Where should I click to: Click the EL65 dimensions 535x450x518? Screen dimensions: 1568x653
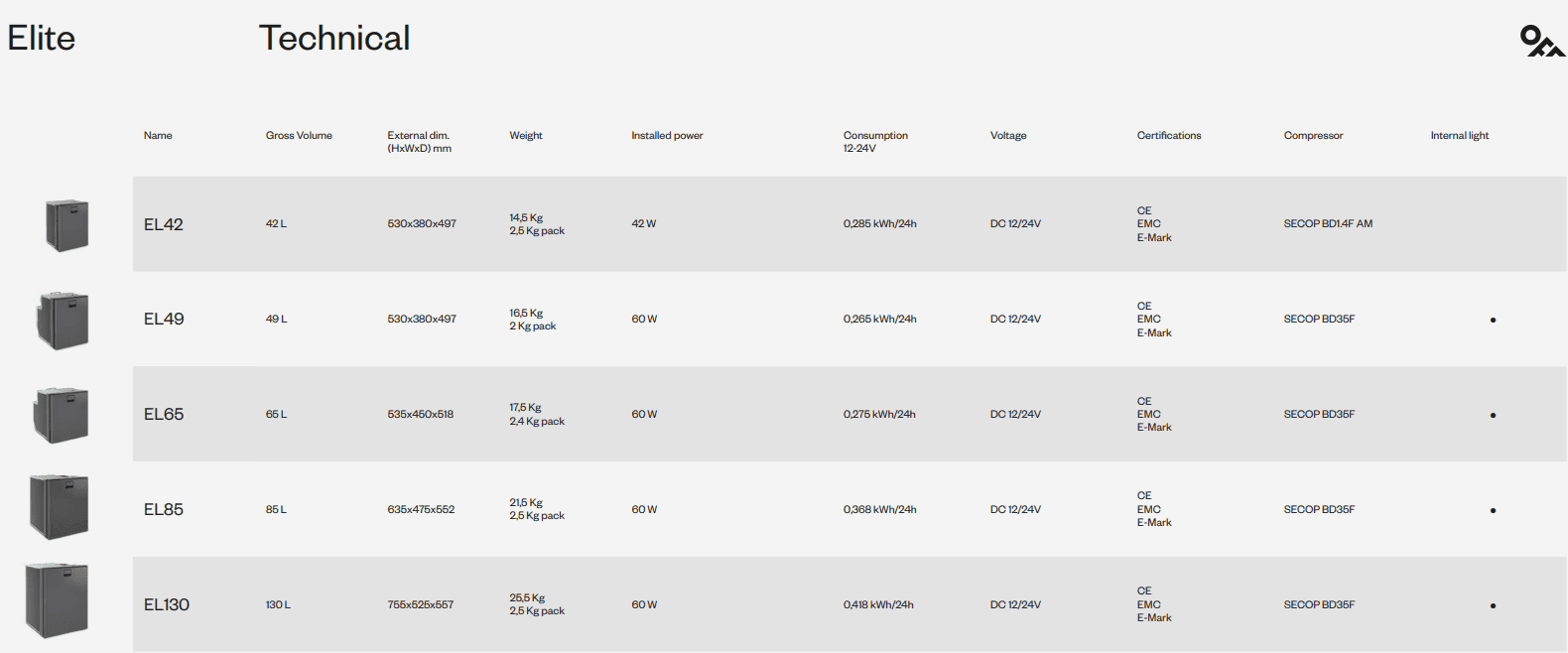421,415
